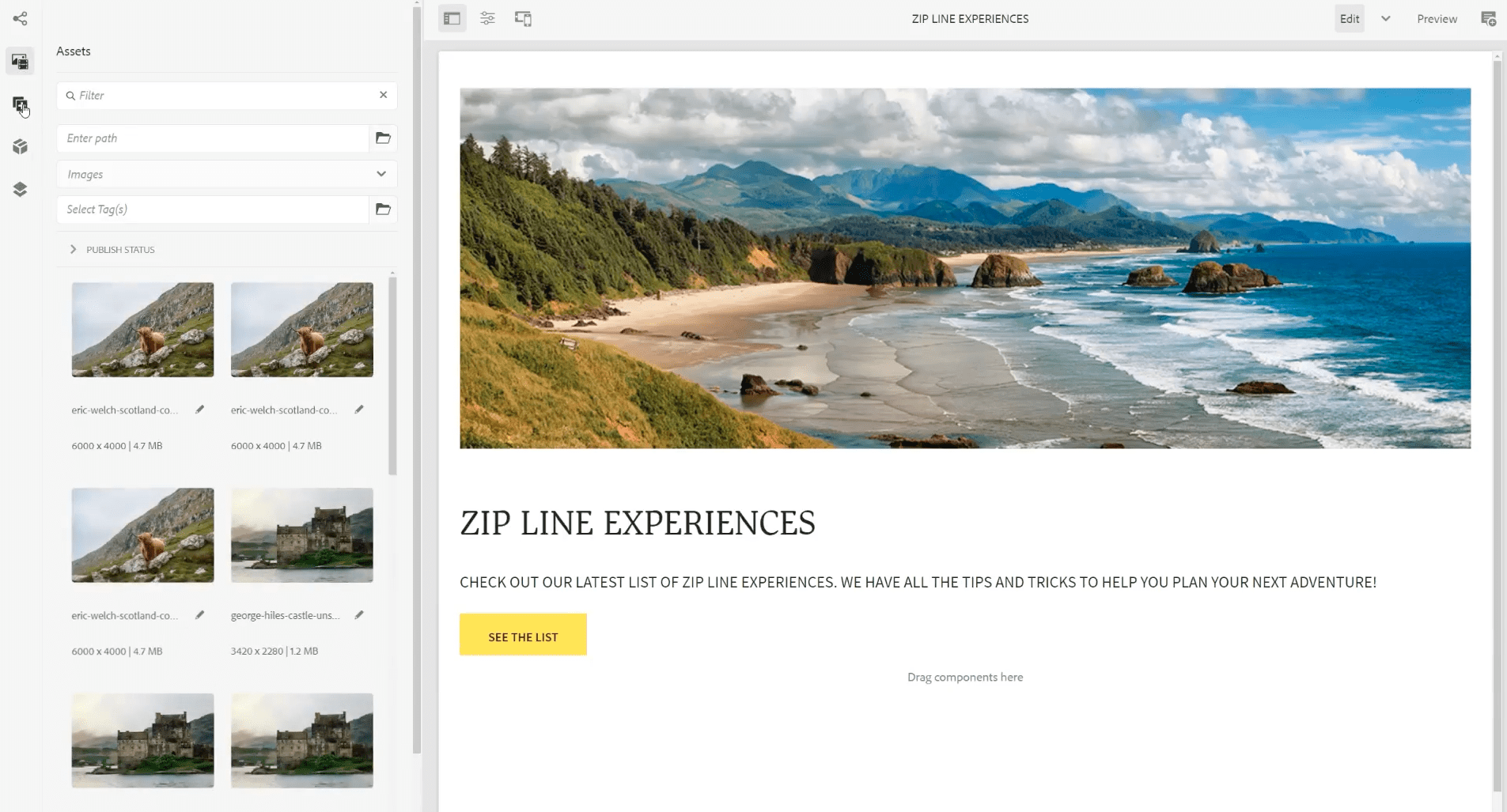Viewport: 1507px width, 812px height.
Task: Open the path picker folder icon
Action: coord(384,138)
